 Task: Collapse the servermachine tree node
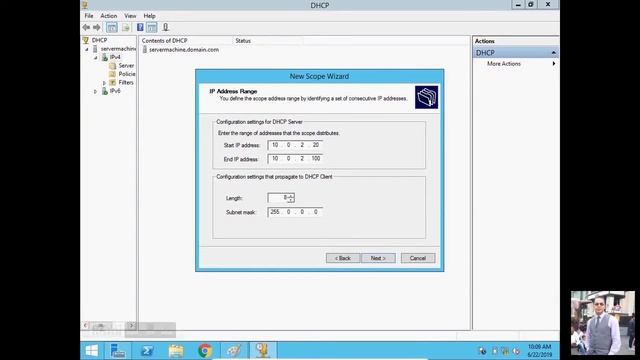(x=87, y=49)
